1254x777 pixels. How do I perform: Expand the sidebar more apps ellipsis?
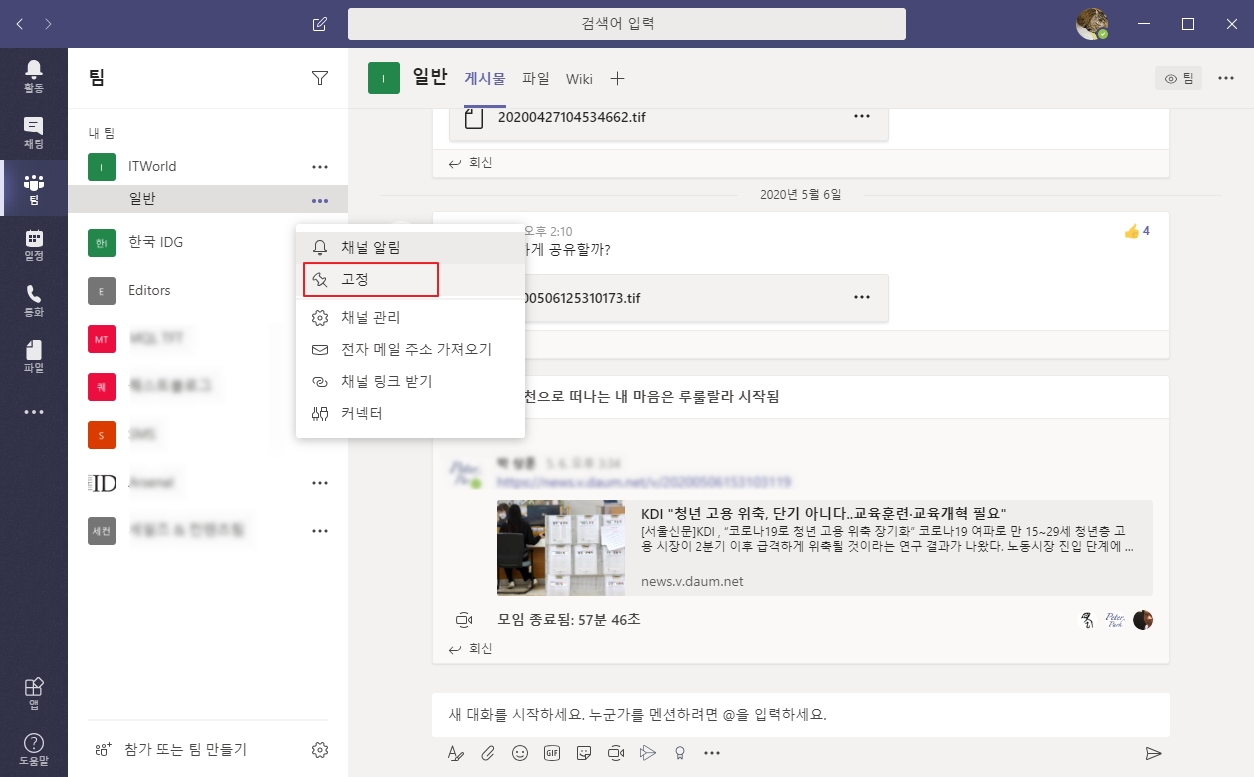(34, 412)
